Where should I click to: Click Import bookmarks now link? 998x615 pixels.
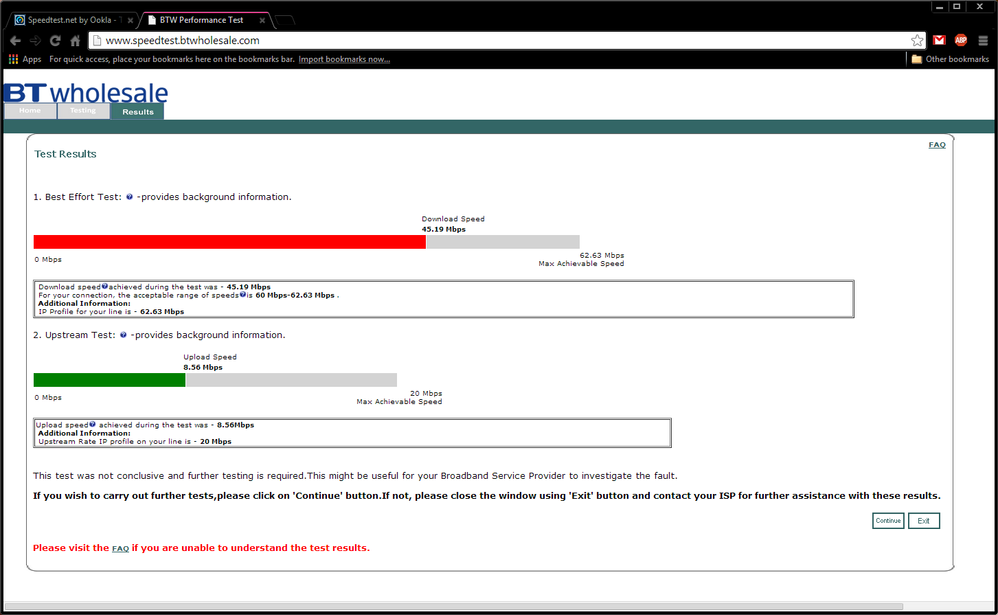344,59
